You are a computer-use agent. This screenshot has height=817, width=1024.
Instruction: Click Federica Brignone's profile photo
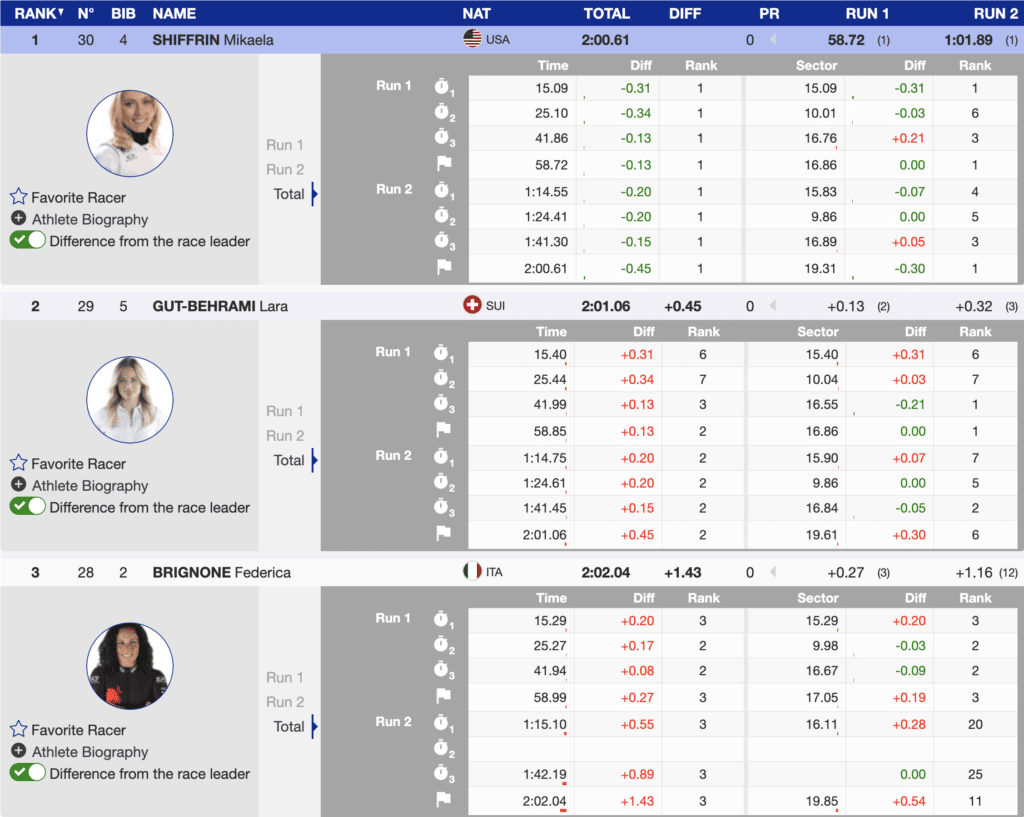coord(130,666)
